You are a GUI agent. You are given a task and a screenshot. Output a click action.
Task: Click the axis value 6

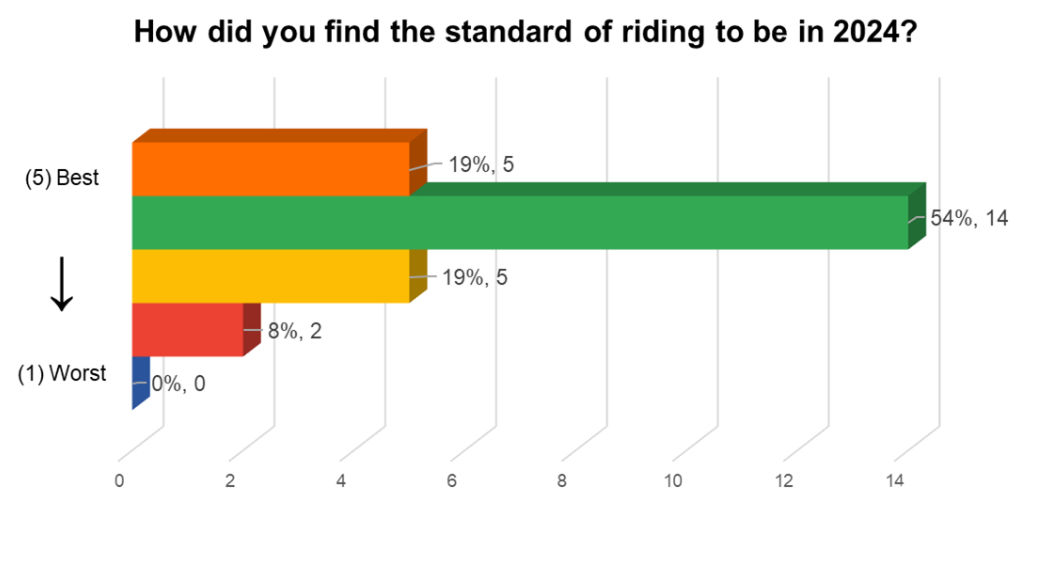[451, 481]
